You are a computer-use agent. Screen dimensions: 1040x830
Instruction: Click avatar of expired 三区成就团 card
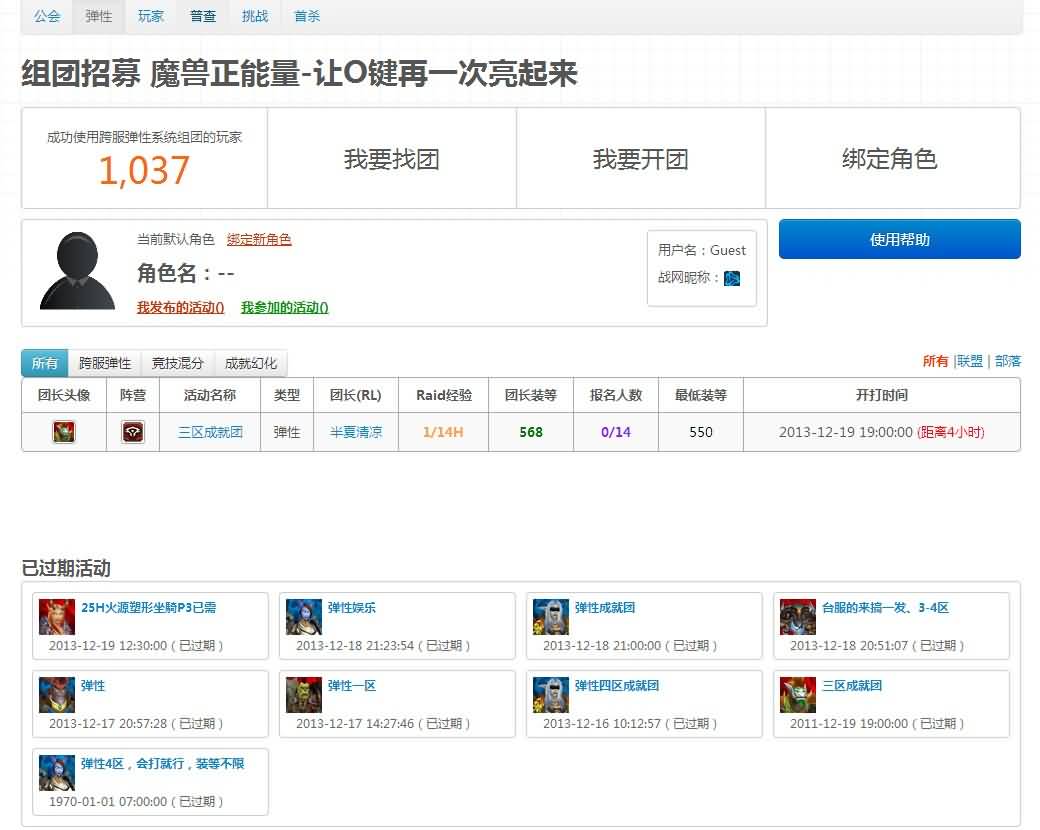point(798,695)
